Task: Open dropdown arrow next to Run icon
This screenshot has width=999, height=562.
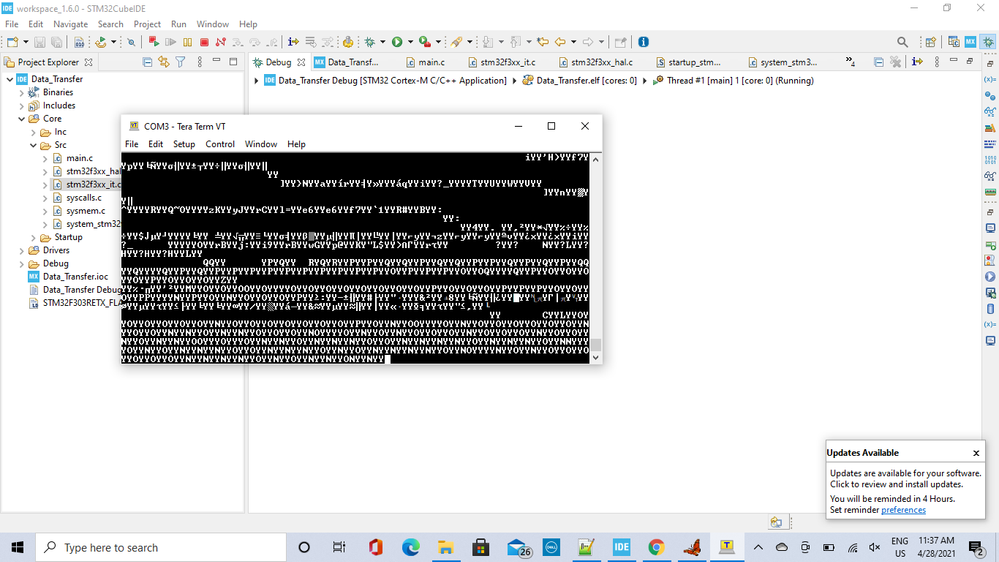Action: tap(410, 42)
